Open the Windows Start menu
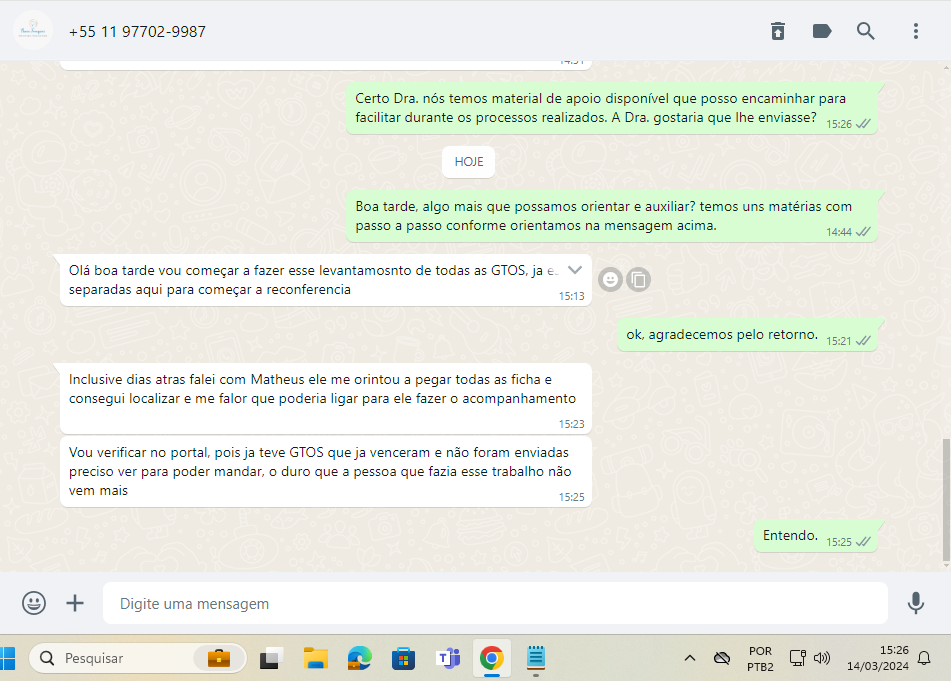951x681 pixels. pyautogui.click(x=7, y=659)
